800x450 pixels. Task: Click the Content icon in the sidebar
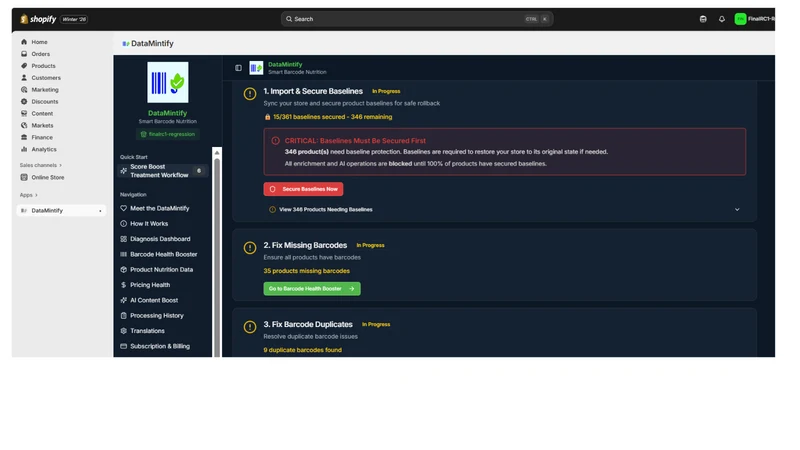(x=24, y=113)
